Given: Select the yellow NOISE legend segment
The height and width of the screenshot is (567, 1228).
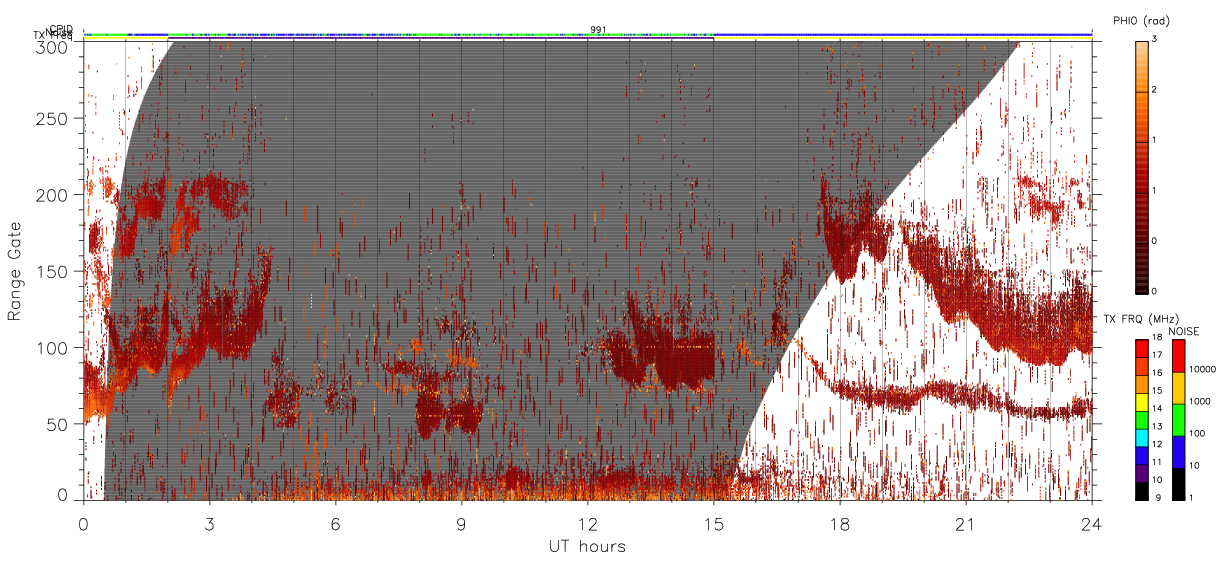Looking at the screenshot, I should [x=1178, y=388].
